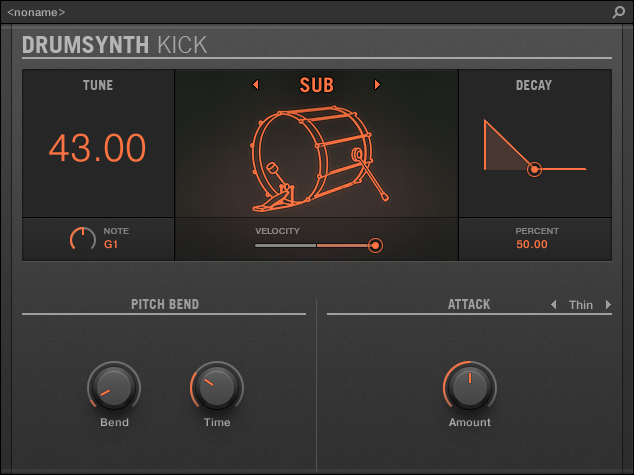Click the Pitch Bend section header
The width and height of the screenshot is (634, 475).
pyautogui.click(x=164, y=304)
